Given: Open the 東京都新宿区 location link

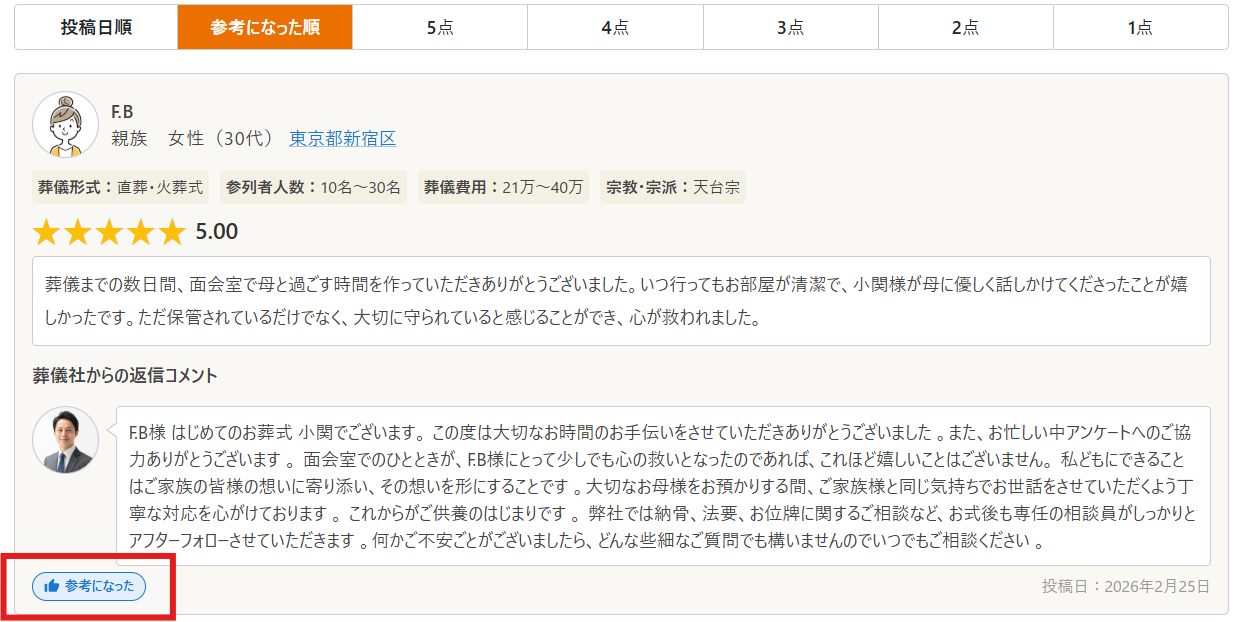Looking at the screenshot, I should pyautogui.click(x=342, y=139).
